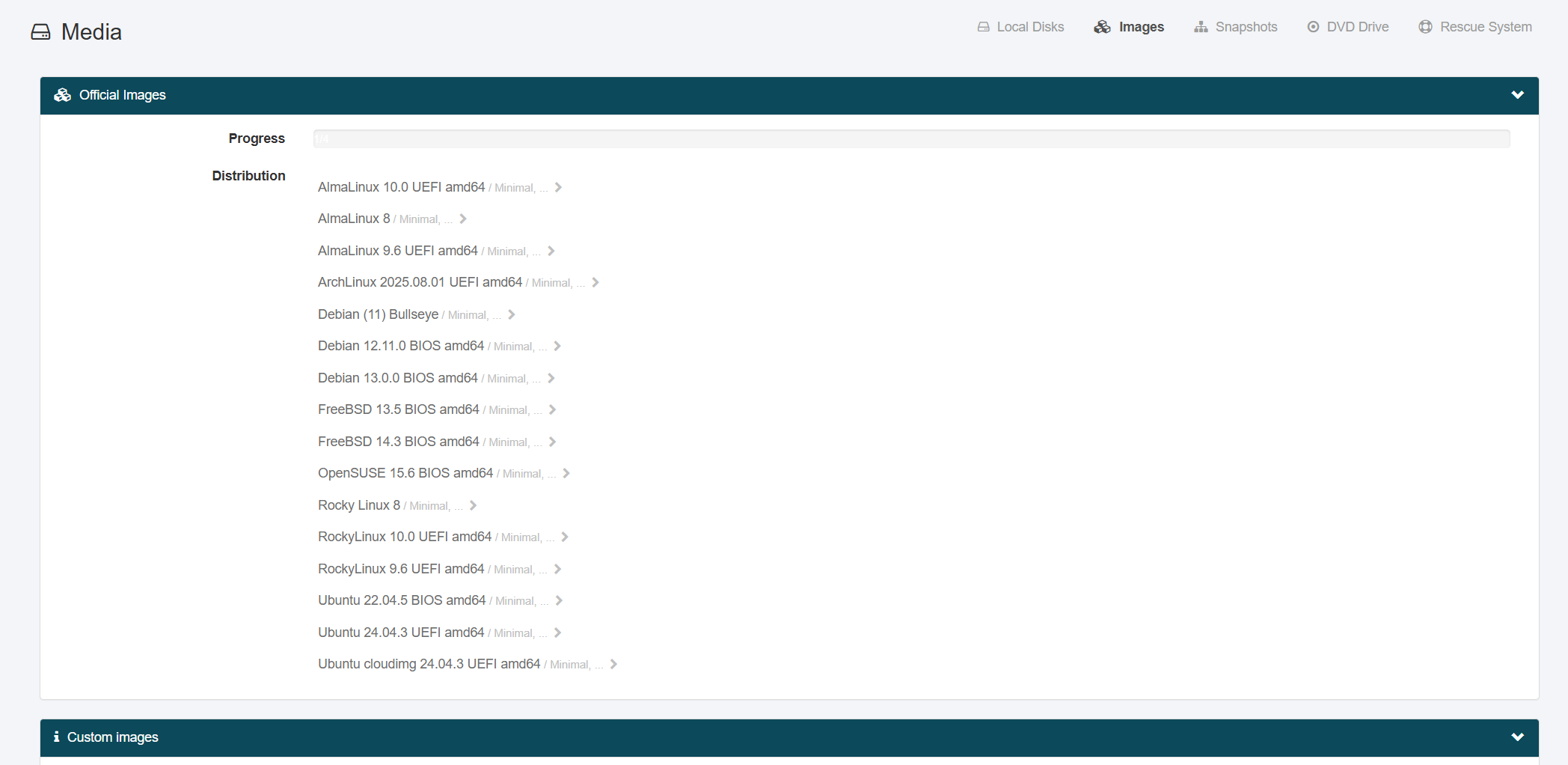The width and height of the screenshot is (1568, 765).
Task: Click the Custom images header title
Action: pos(113,737)
